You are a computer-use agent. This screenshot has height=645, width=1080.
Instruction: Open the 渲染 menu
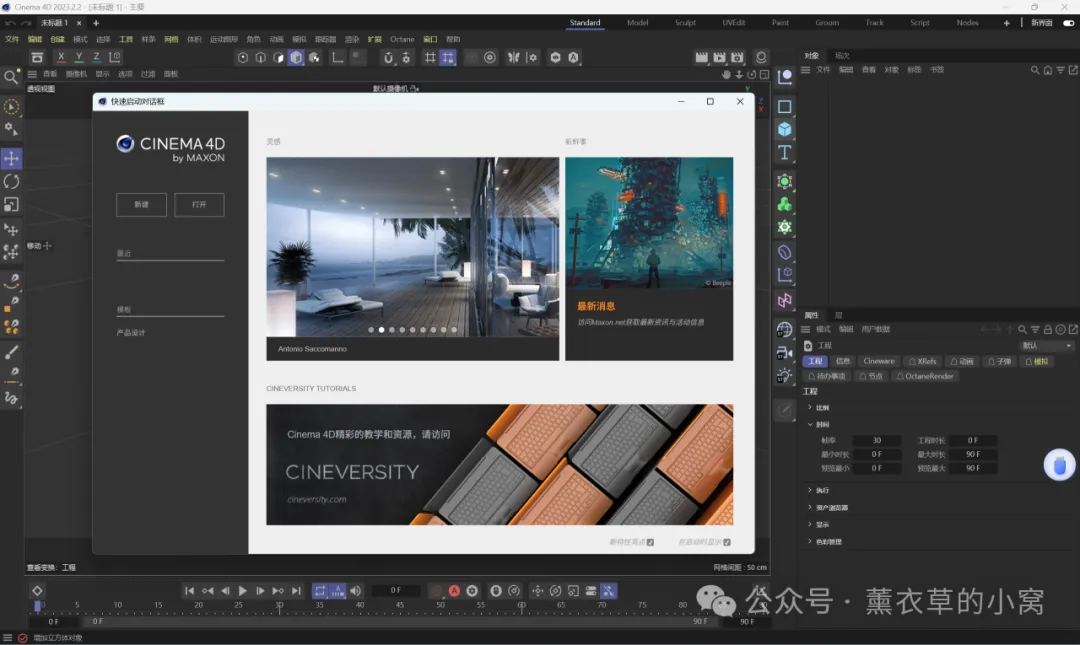coord(352,39)
